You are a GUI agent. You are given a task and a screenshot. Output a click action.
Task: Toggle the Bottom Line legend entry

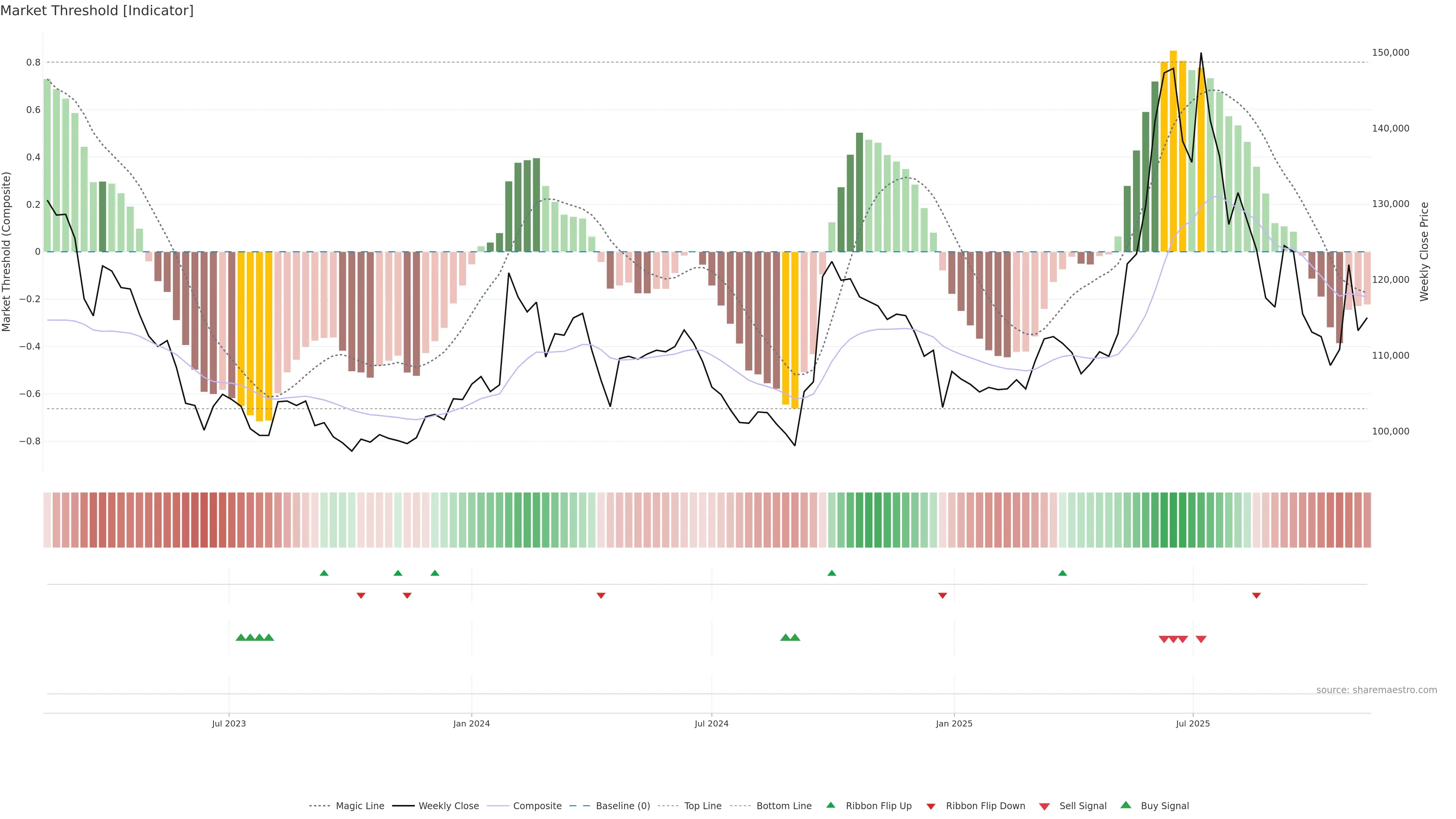click(x=783, y=806)
